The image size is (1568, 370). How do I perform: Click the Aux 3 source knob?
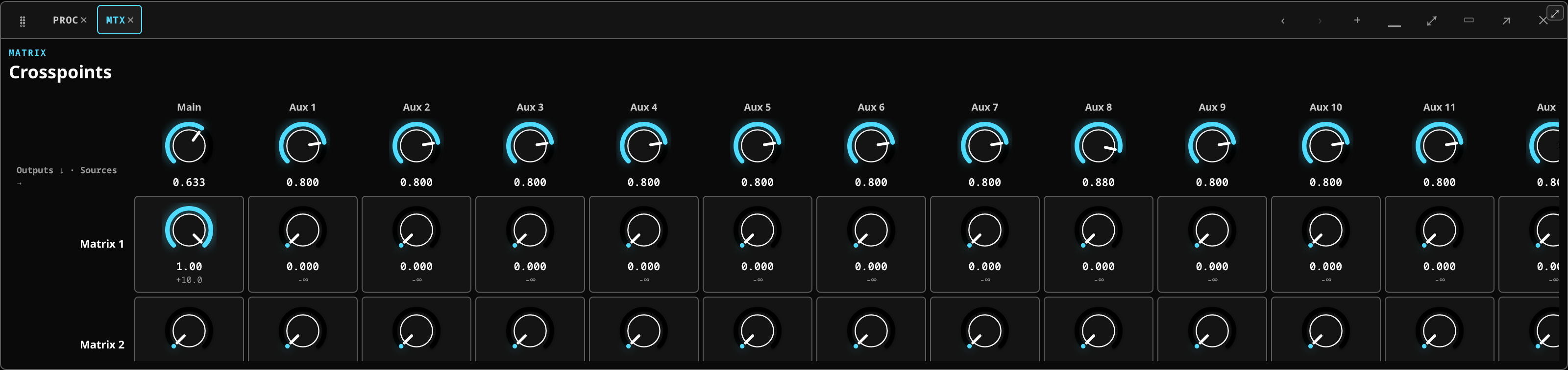(x=530, y=145)
